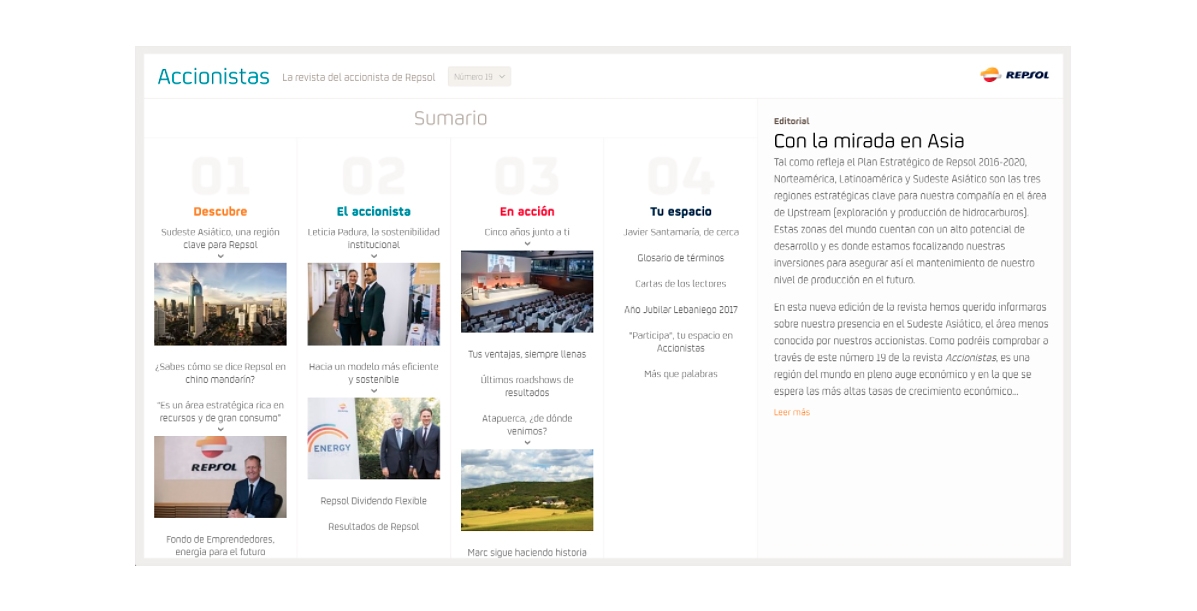
Task: Open Año Jubilar Lebaniego 2017 article
Action: click(680, 309)
